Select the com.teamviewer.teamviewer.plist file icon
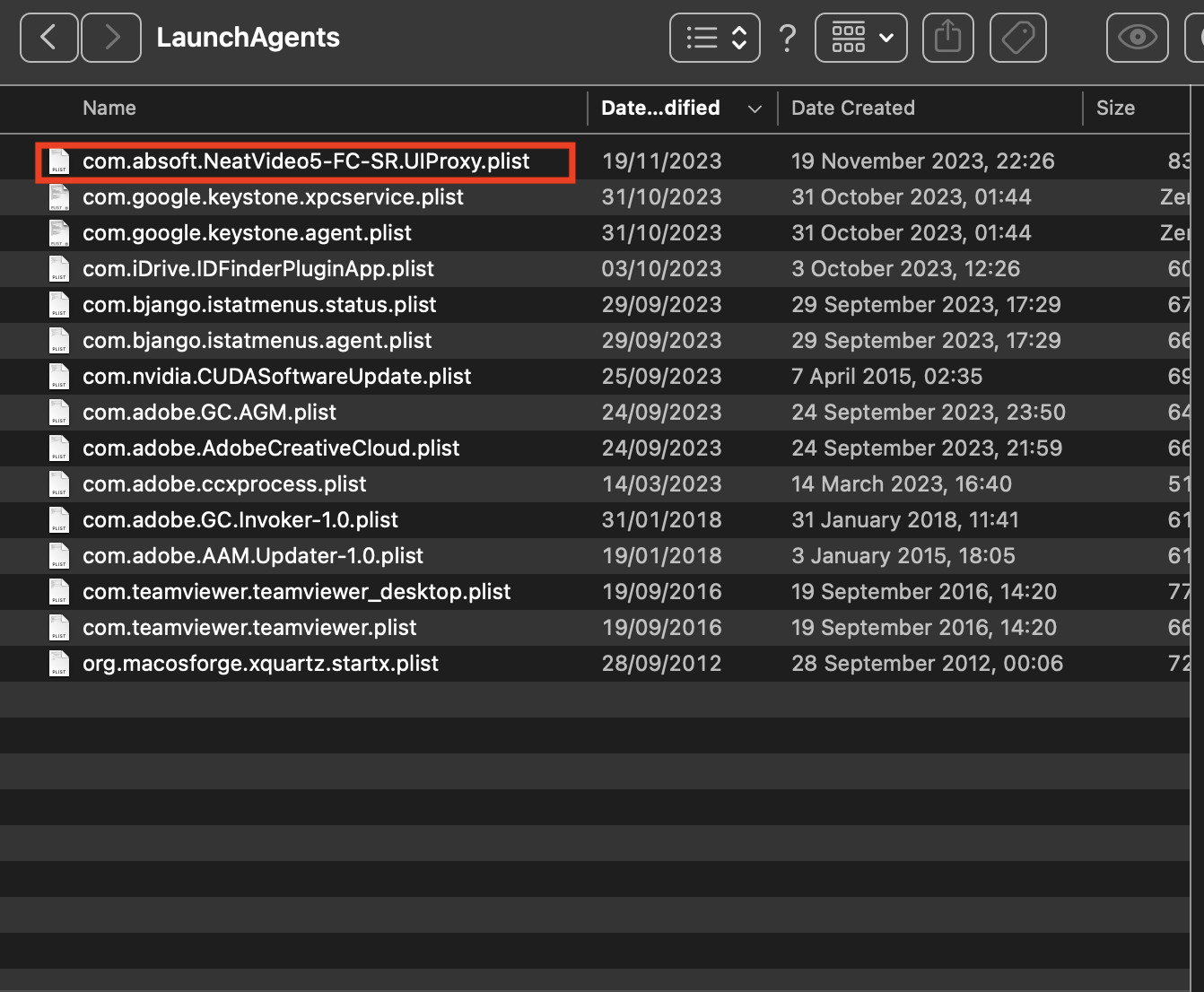This screenshot has width=1204, height=992. (59, 628)
